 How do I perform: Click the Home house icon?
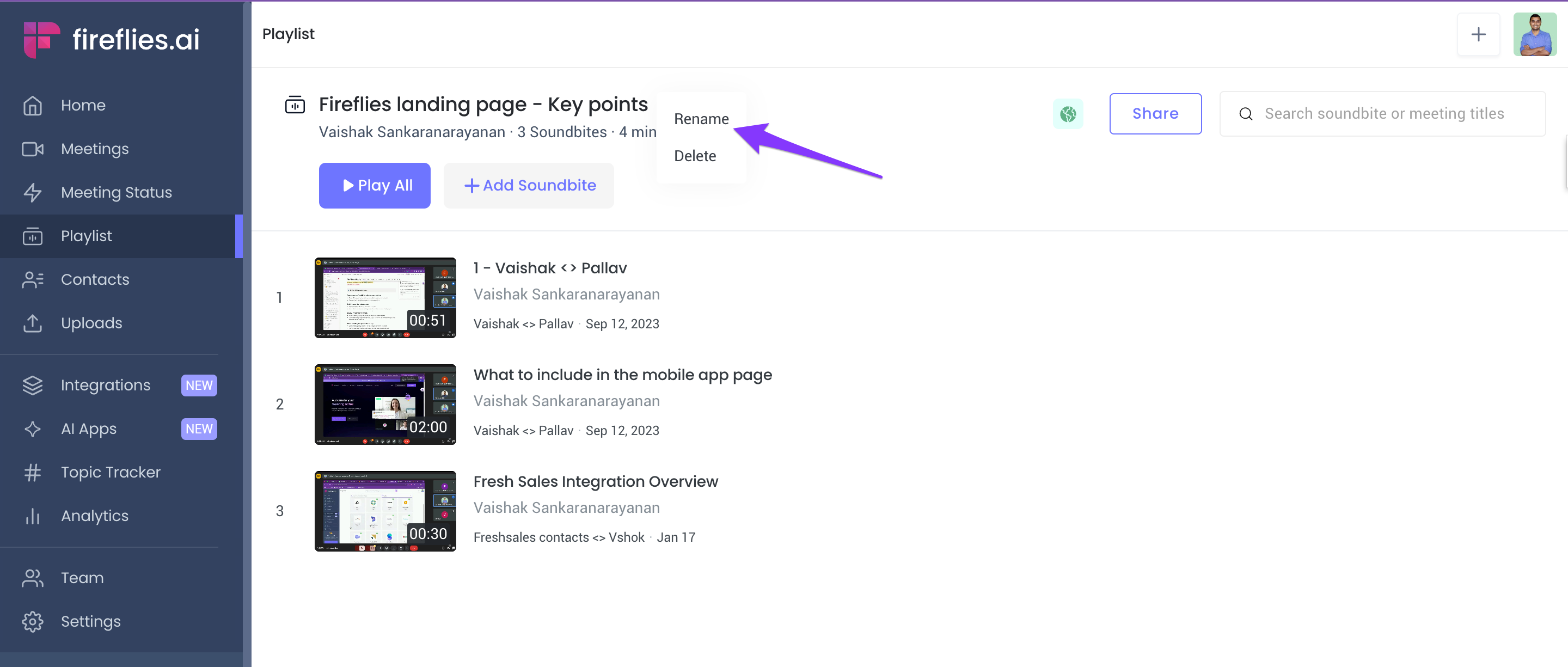coord(33,105)
